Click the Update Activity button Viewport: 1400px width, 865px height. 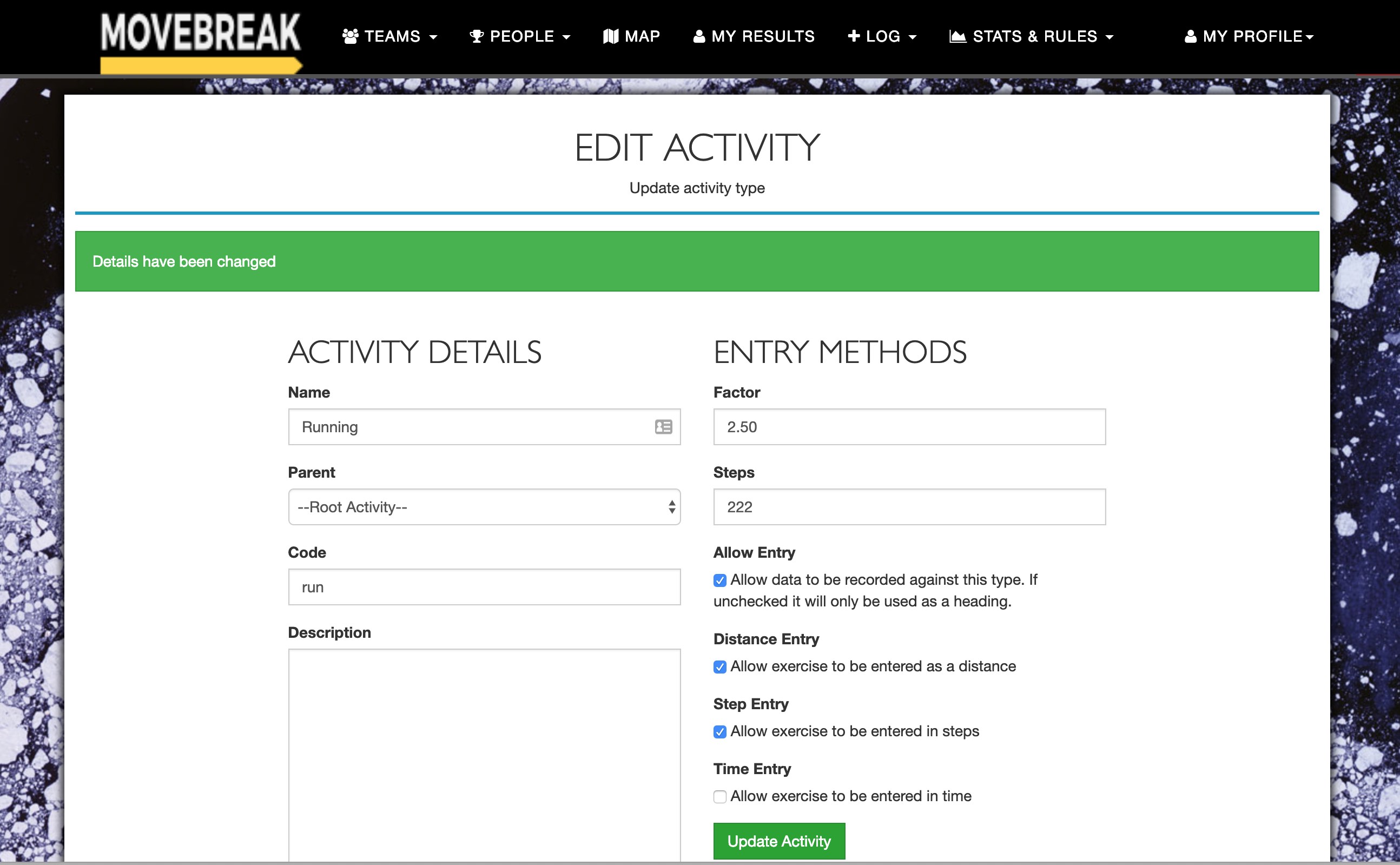click(778, 841)
